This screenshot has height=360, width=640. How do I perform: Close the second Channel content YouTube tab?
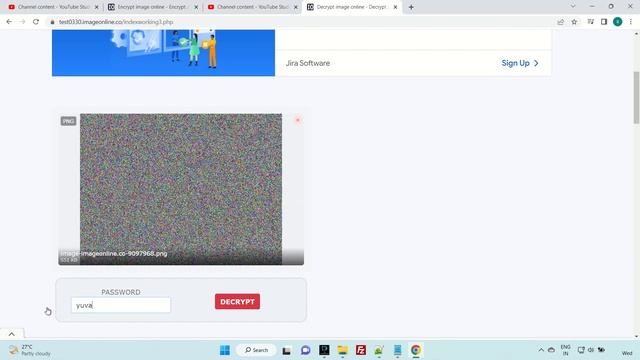click(296, 7)
